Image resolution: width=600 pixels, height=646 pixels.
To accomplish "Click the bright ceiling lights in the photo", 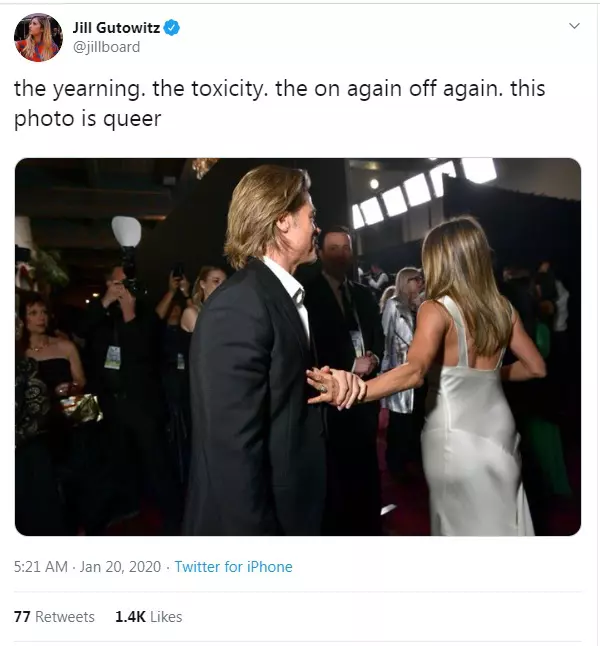I will [420, 192].
